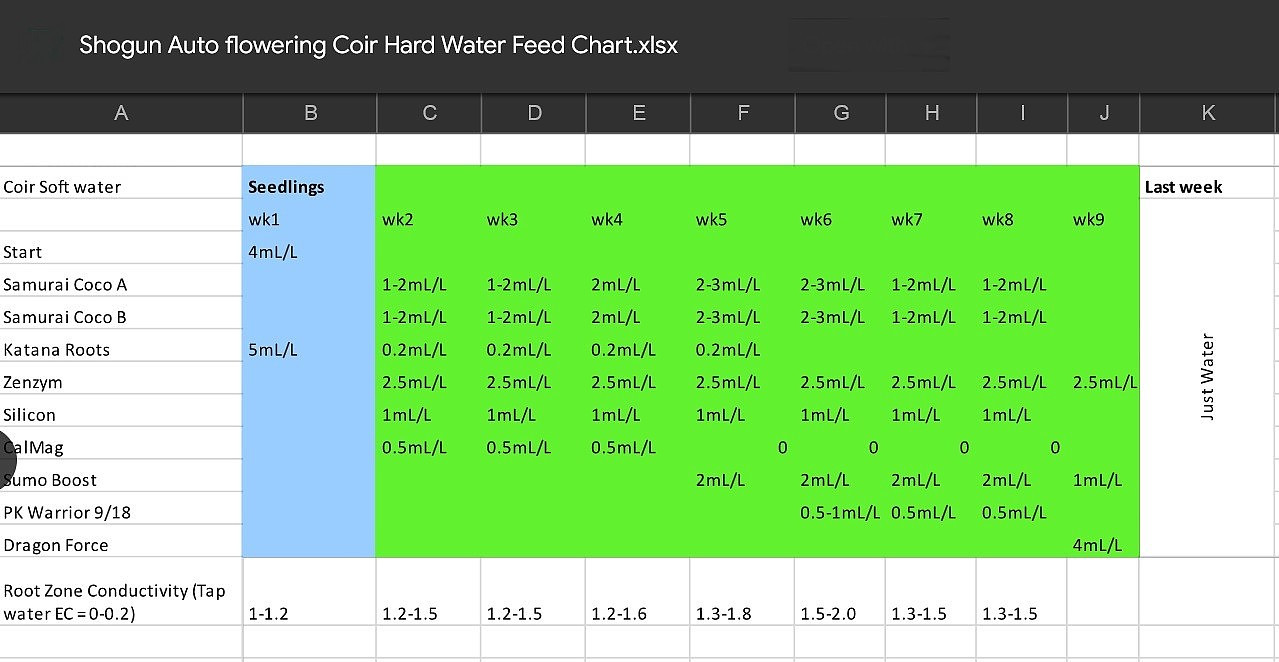
Task: Select column G header
Action: pos(841,113)
